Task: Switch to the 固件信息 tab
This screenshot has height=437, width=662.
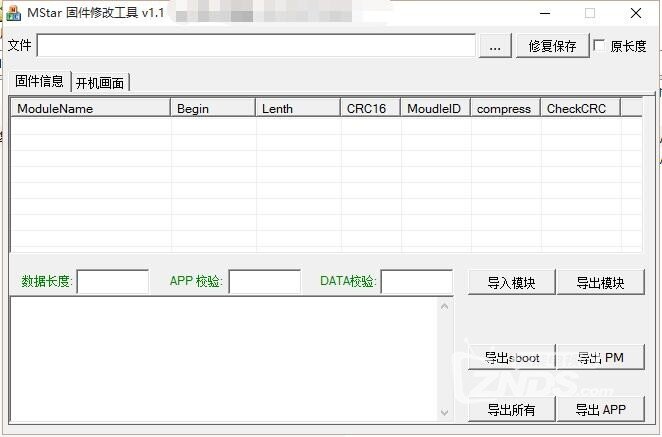Action: pyautogui.click(x=39, y=81)
